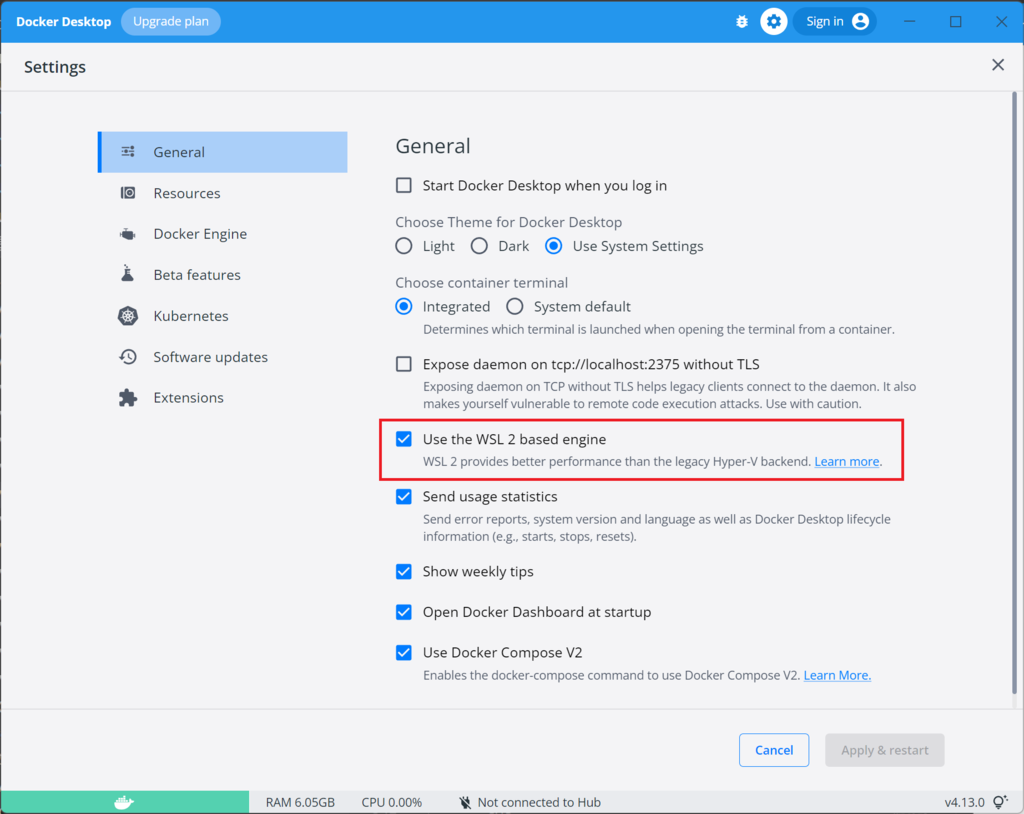The image size is (1024, 814).
Task: Click the Apply & restart button
Action: (885, 750)
